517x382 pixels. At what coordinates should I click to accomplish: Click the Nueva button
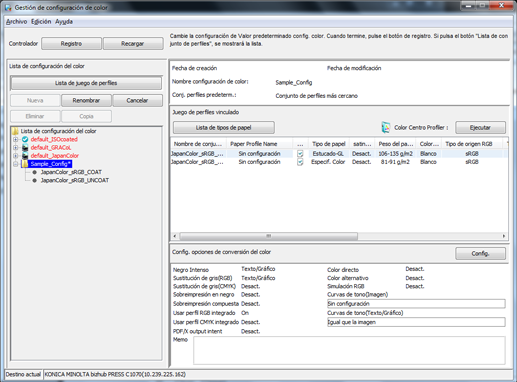click(35, 100)
